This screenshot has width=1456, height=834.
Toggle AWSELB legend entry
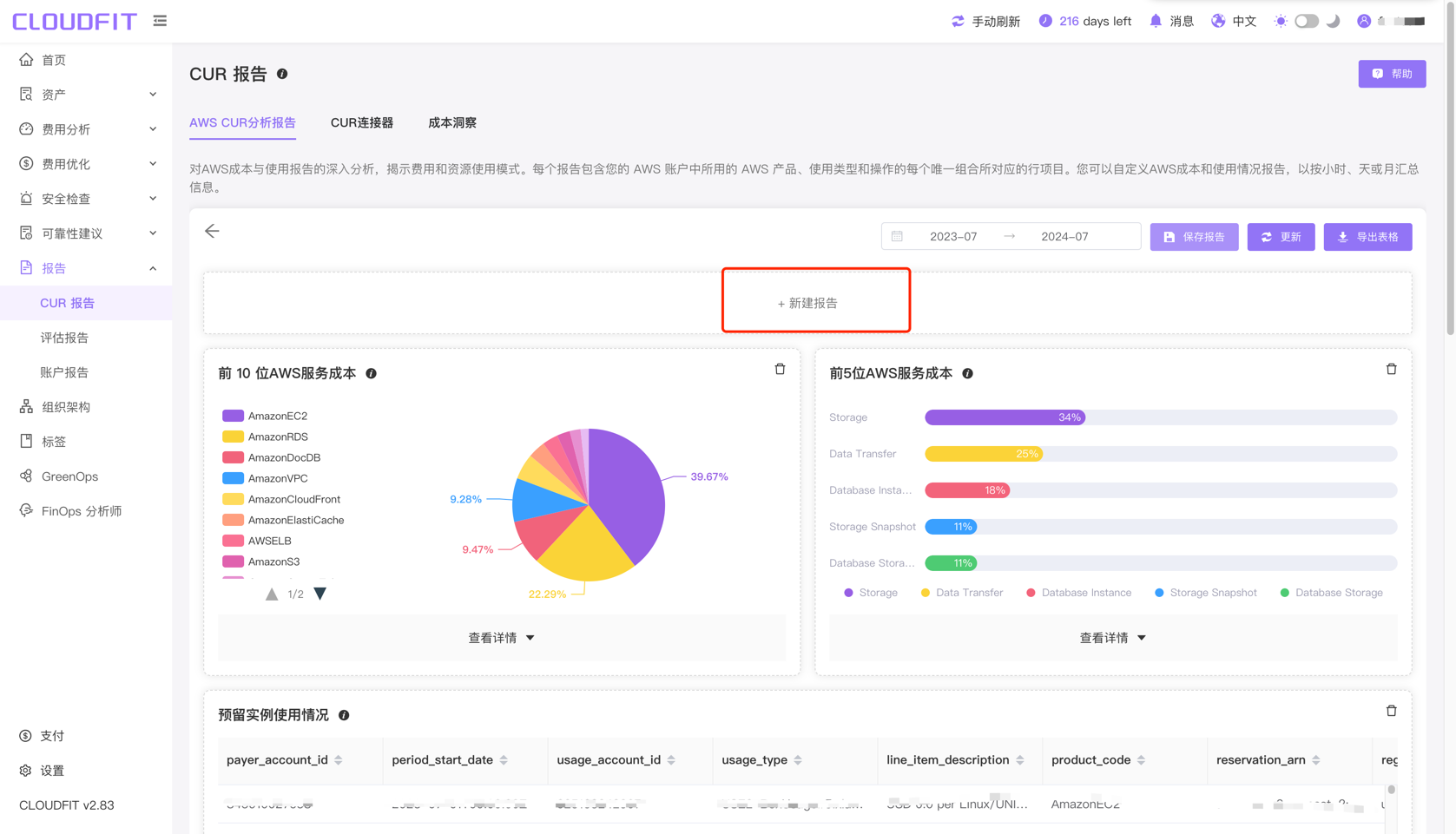(257, 541)
